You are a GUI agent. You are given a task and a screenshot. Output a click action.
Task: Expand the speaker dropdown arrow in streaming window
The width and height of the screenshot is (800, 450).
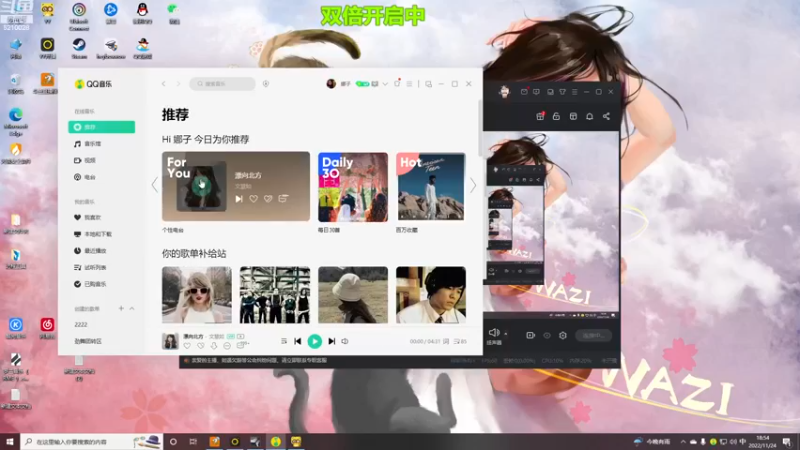click(506, 334)
